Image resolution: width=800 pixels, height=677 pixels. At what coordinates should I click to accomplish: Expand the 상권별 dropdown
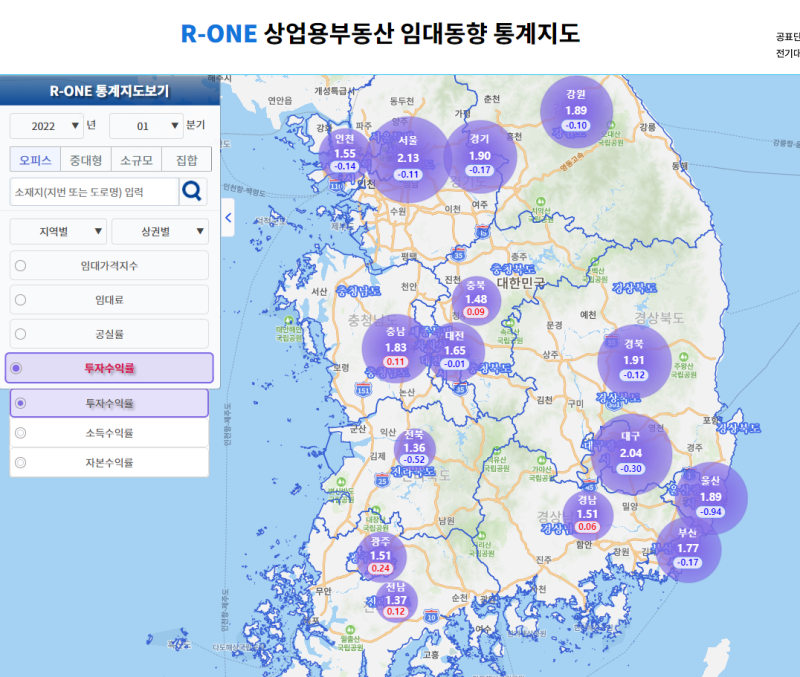(160, 232)
